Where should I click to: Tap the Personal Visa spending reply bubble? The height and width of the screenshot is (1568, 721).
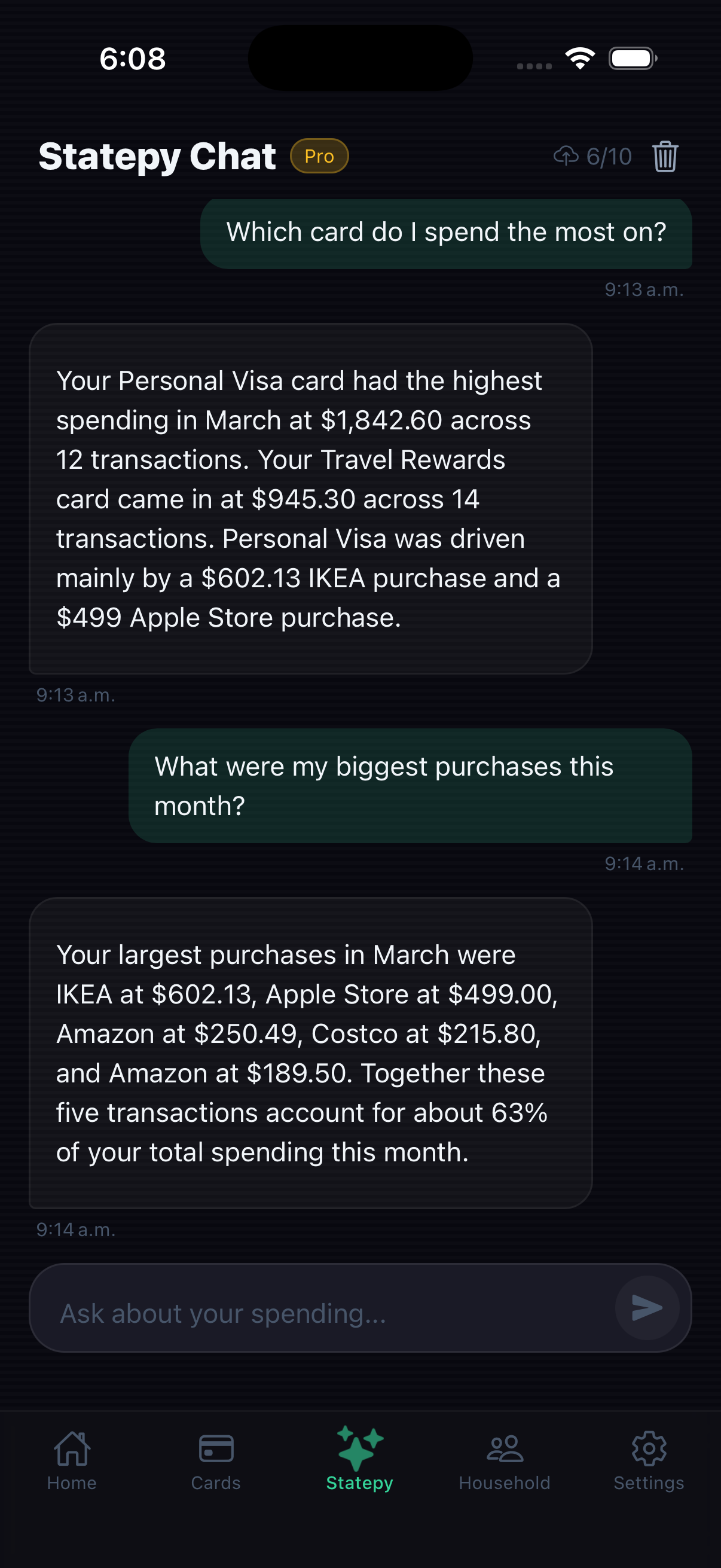310,499
